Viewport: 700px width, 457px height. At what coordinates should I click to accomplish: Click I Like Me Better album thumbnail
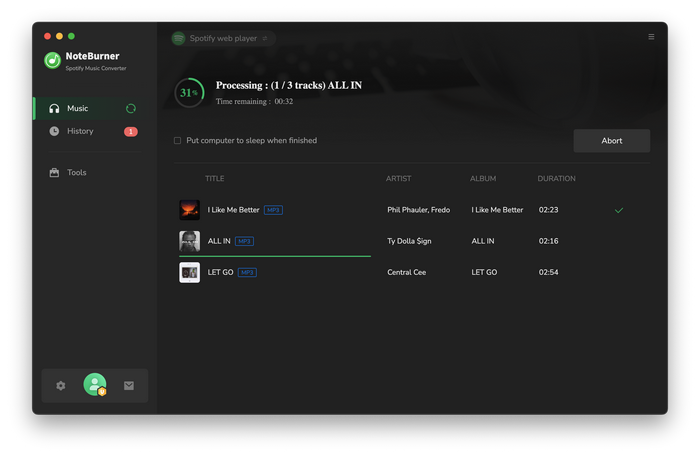click(190, 210)
